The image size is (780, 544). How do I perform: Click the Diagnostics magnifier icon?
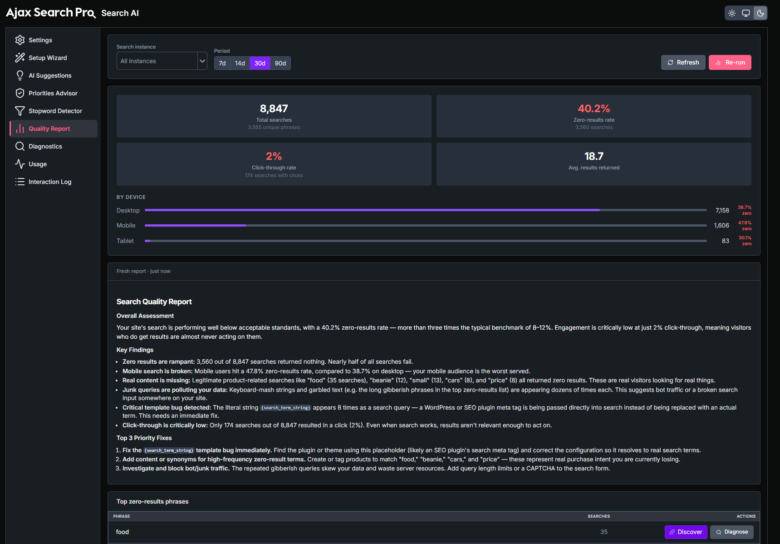[x=19, y=146]
